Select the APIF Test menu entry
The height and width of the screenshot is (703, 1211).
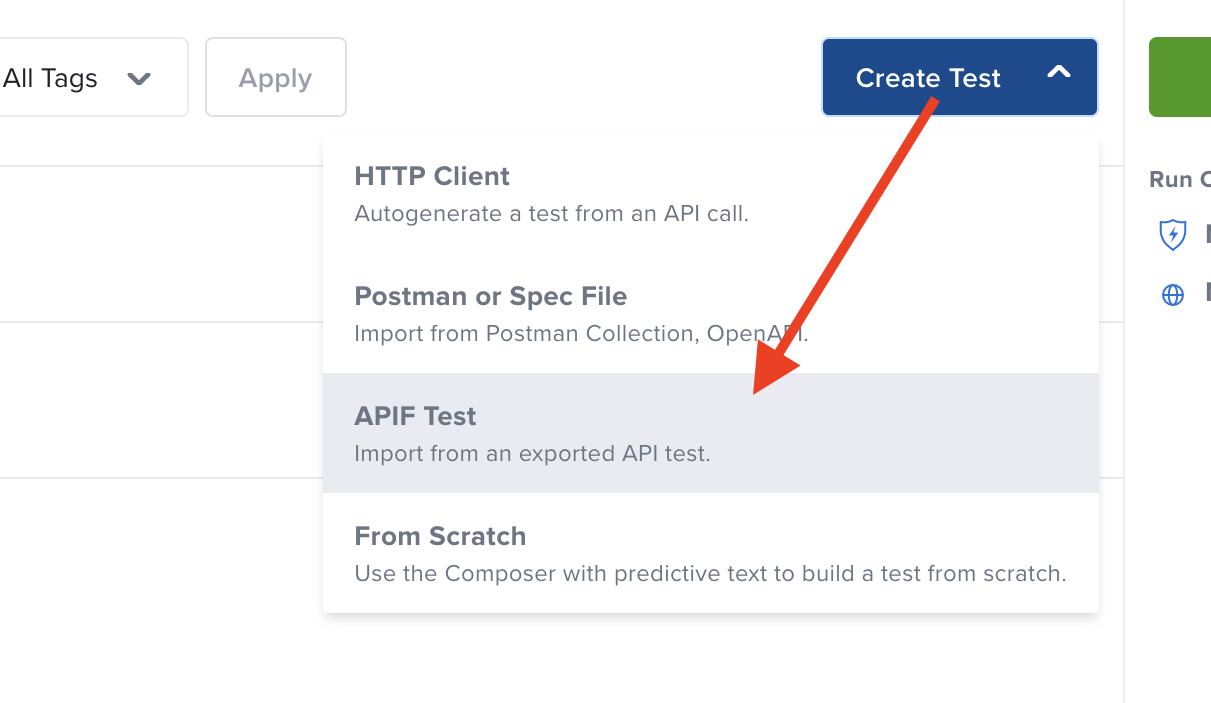[415, 417]
